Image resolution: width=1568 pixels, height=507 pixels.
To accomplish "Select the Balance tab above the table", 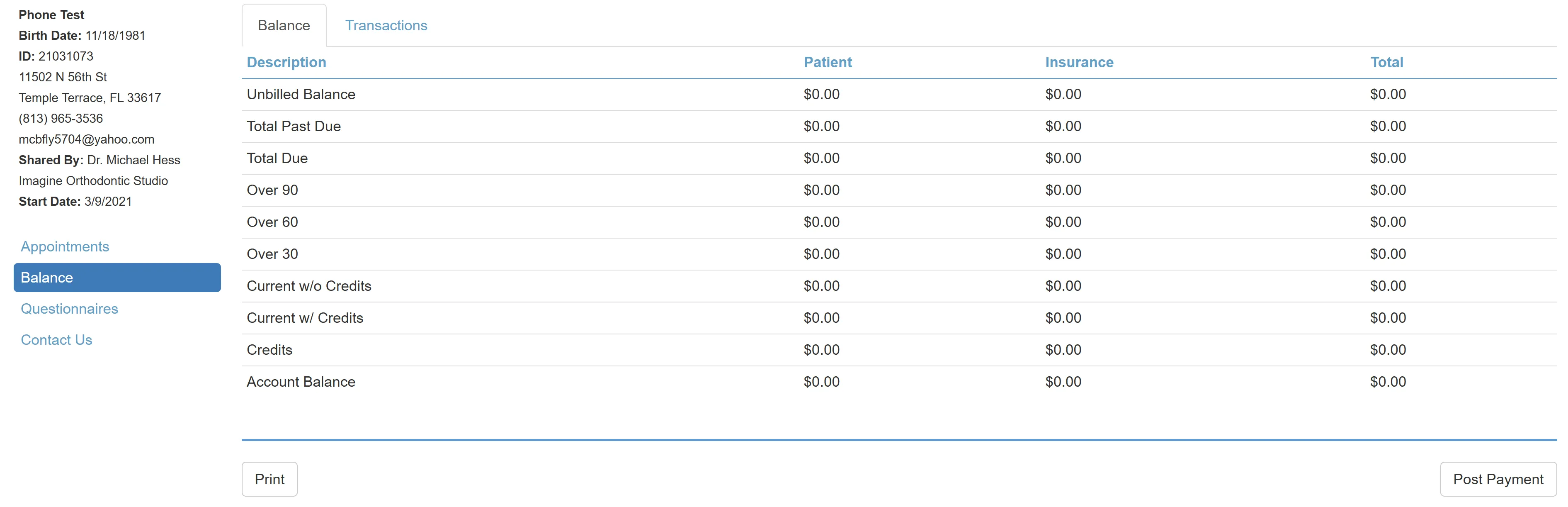I will click(284, 26).
